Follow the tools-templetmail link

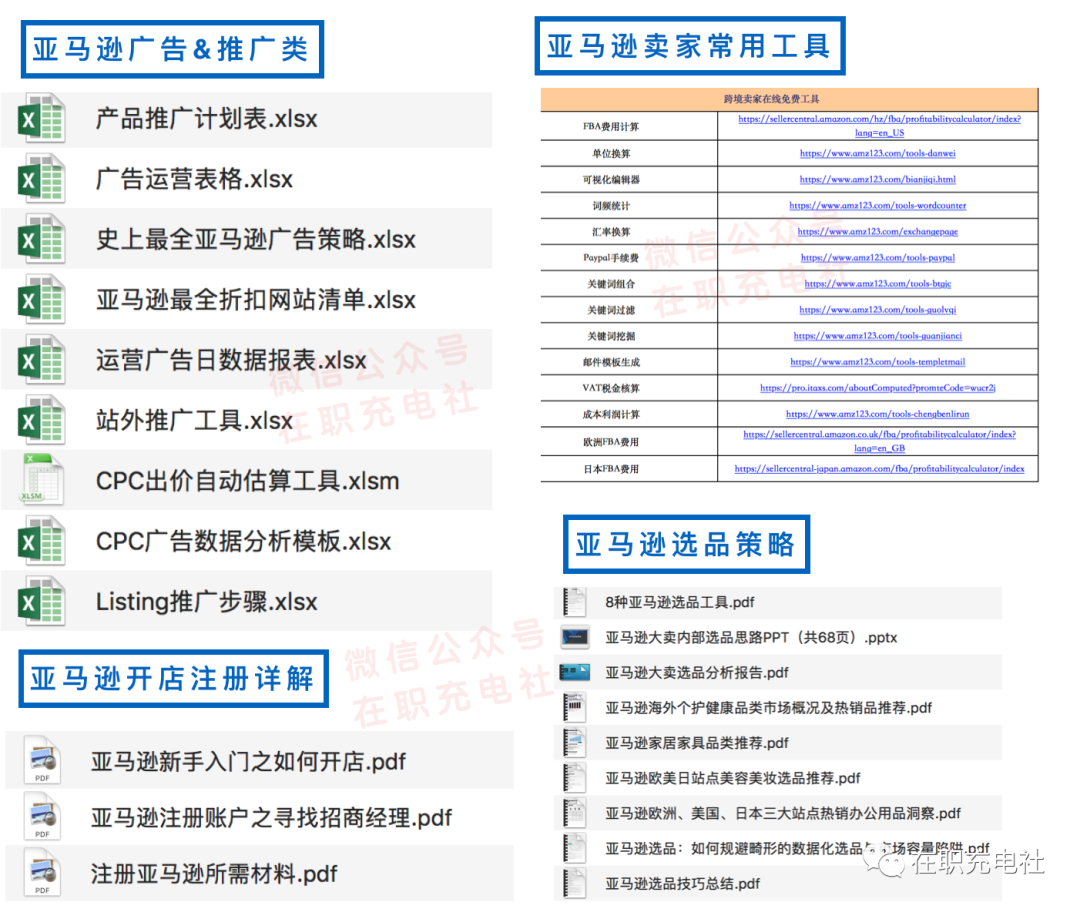878,362
